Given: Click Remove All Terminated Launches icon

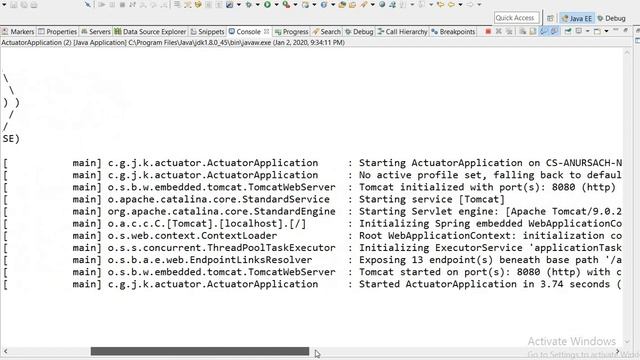Looking at the screenshot, I should point(509,31).
